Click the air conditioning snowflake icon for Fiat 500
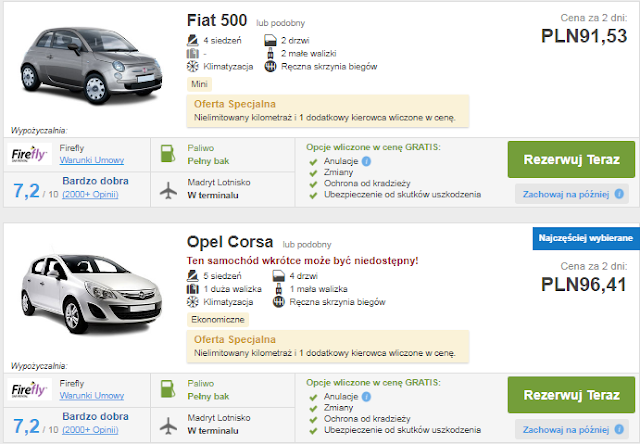 [194, 67]
